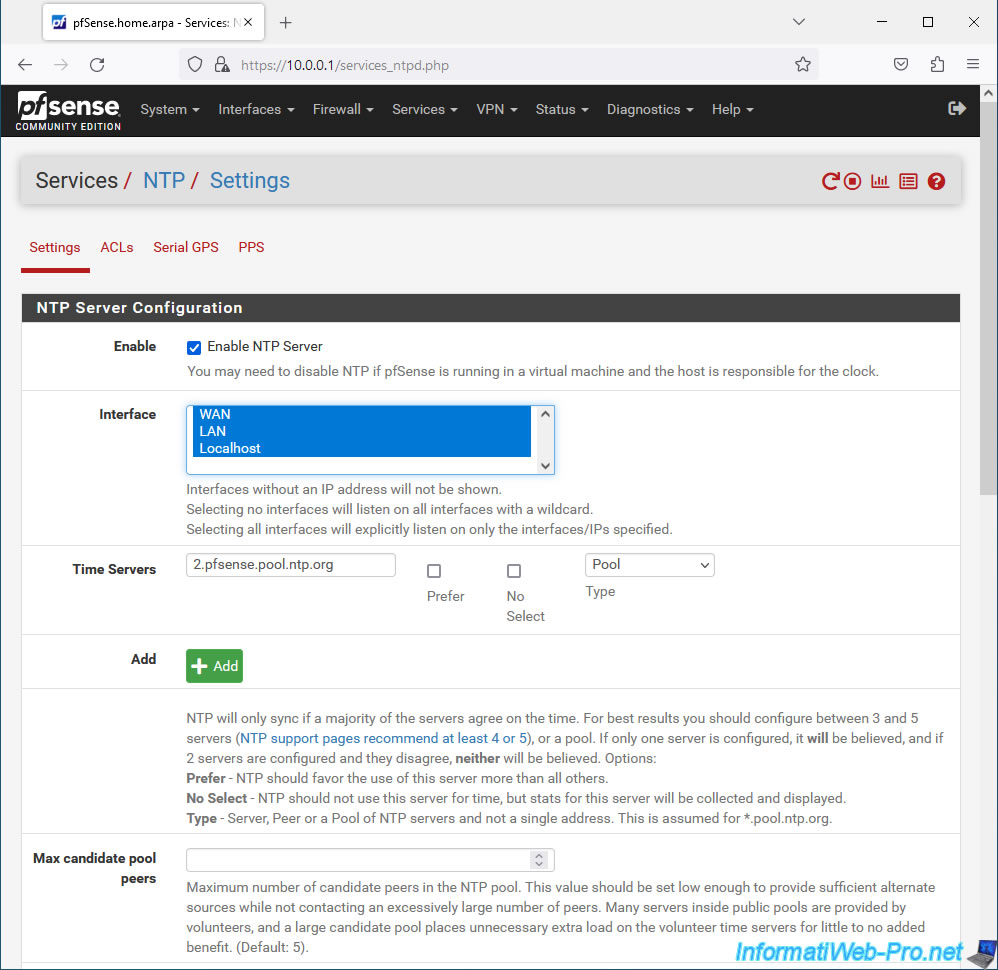Open Firefox application hamburger menu
This screenshot has height=970, width=998.
coord(973,64)
